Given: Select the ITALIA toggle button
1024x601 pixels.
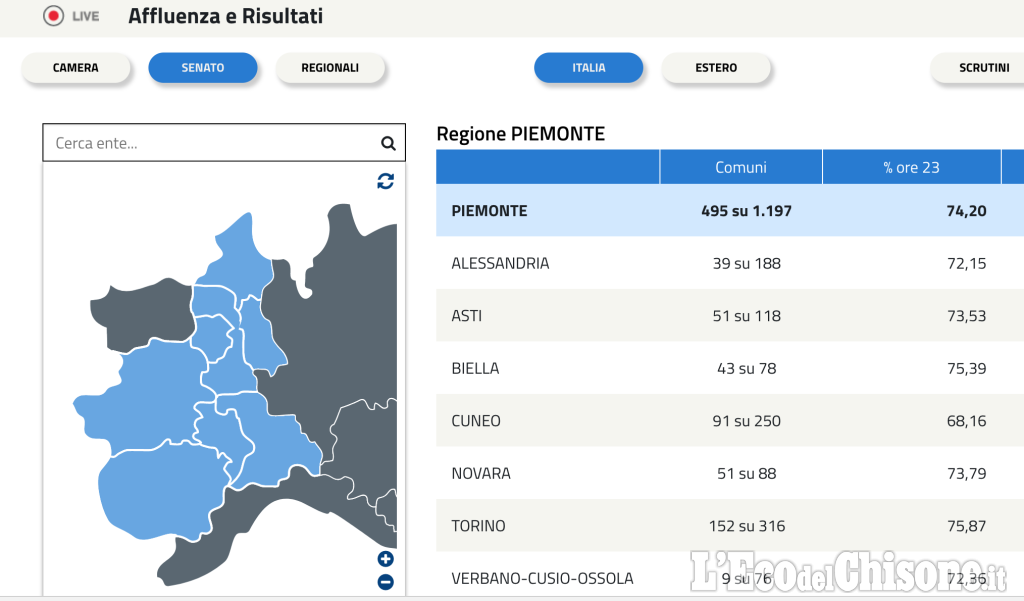Looking at the screenshot, I should [x=588, y=68].
